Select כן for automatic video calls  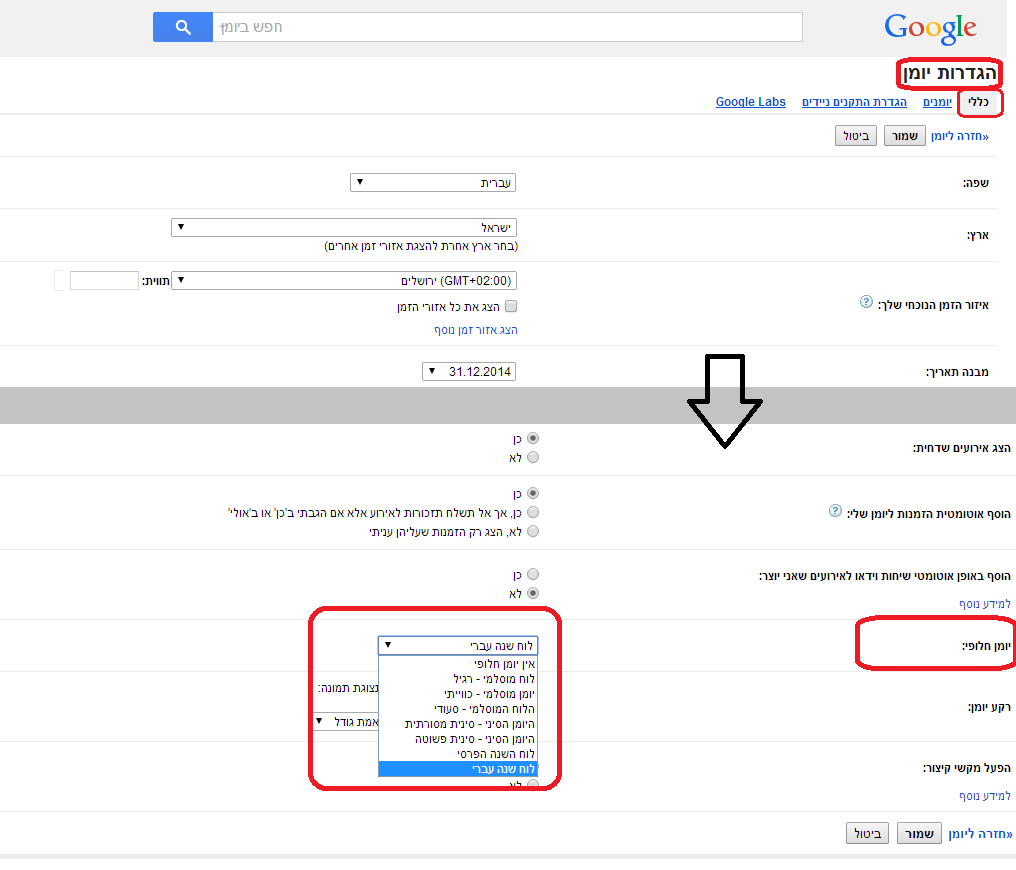click(533, 574)
